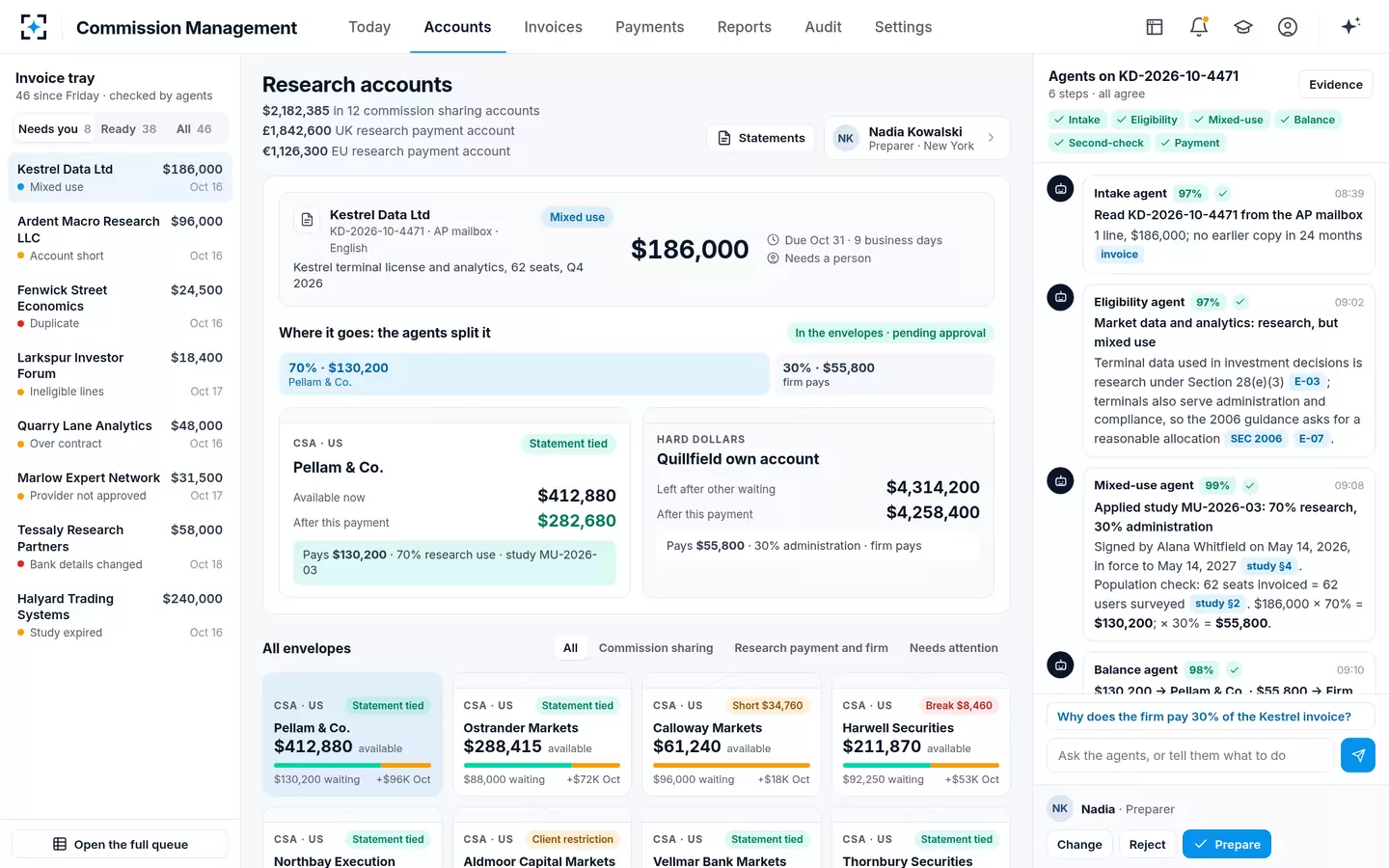1389x868 pixels.
Task: Open the Audit tab
Action: tap(823, 27)
